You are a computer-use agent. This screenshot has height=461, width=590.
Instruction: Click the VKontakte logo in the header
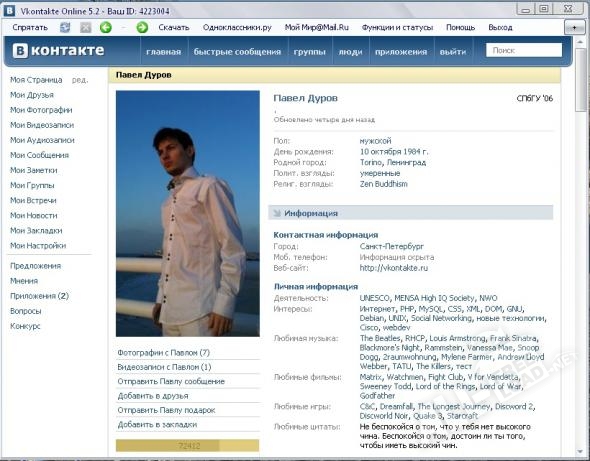[58, 50]
